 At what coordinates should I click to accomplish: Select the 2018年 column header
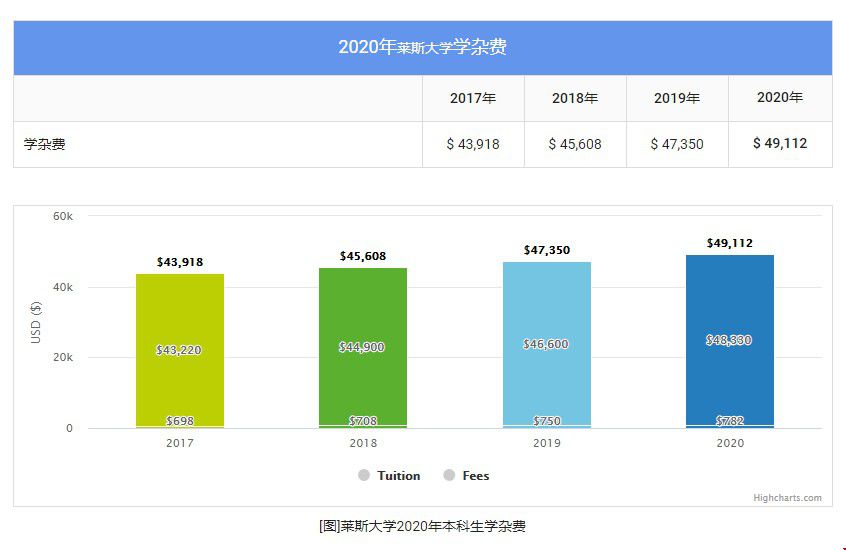[x=575, y=98]
